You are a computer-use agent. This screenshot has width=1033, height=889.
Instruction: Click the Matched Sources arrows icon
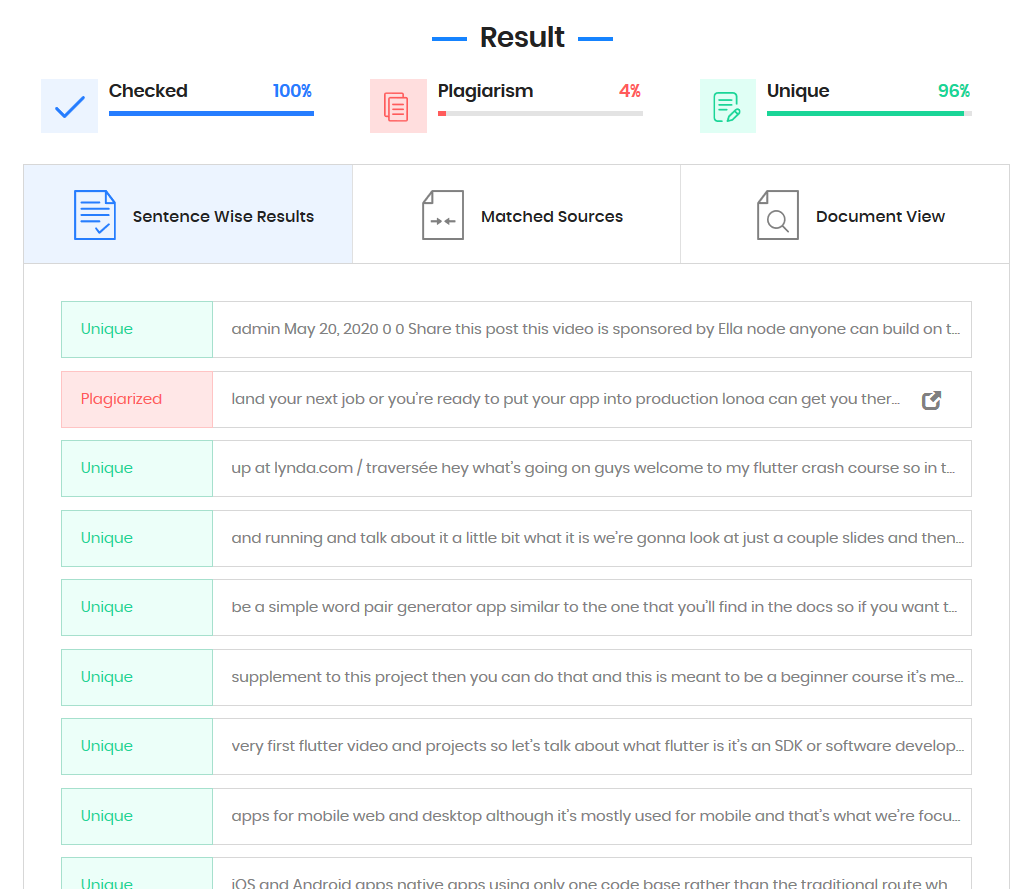pyautogui.click(x=443, y=215)
